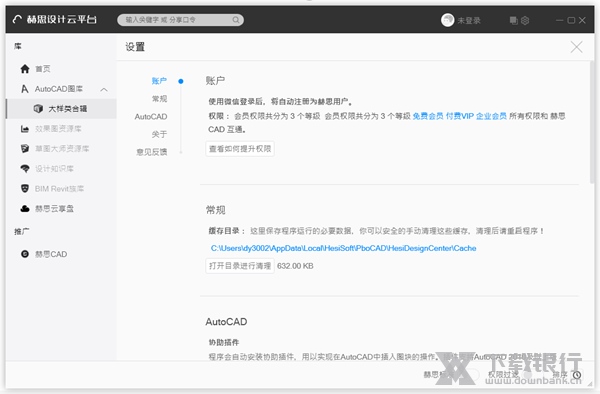This screenshot has height=394, width=600.
Task: Click the 推广 sidebar group label
Action: [21, 231]
